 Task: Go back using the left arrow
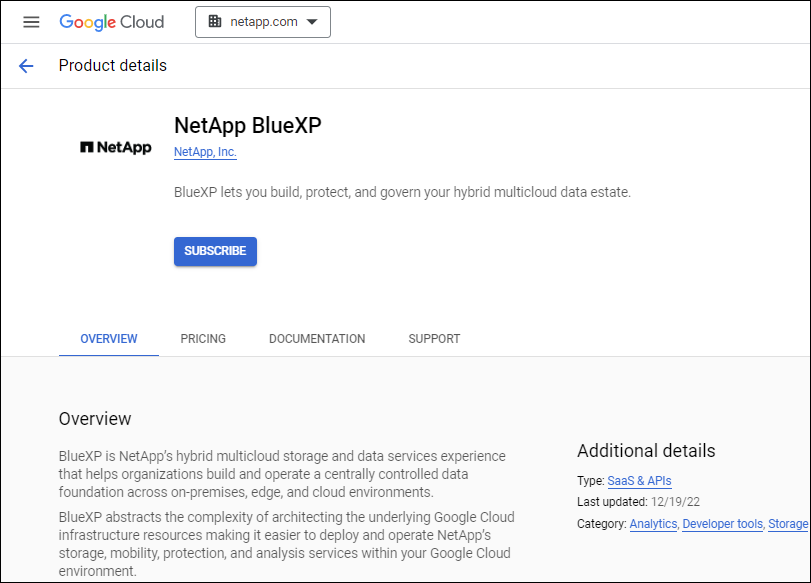click(x=26, y=66)
